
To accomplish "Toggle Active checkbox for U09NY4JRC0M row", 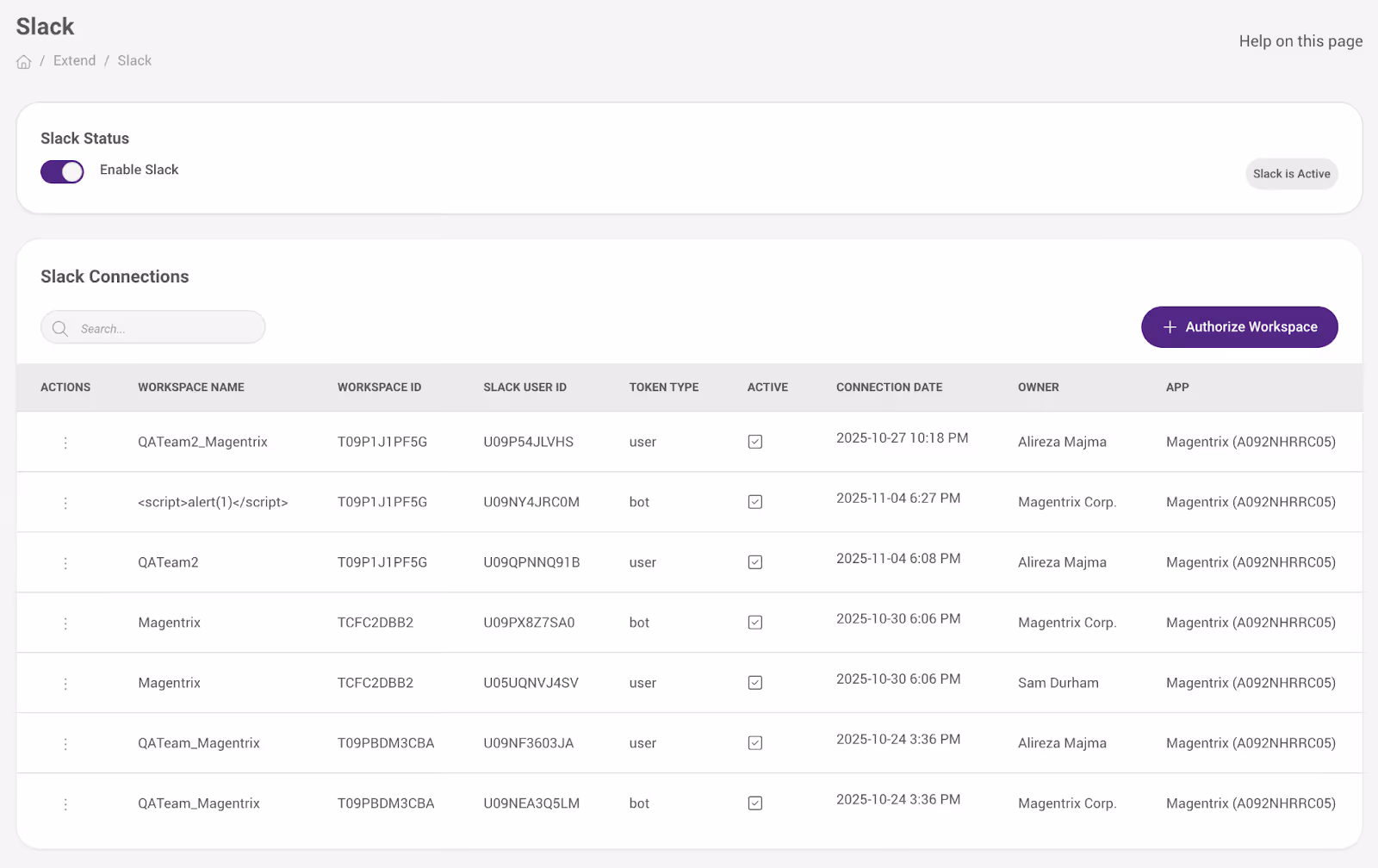I will (x=755, y=502).
